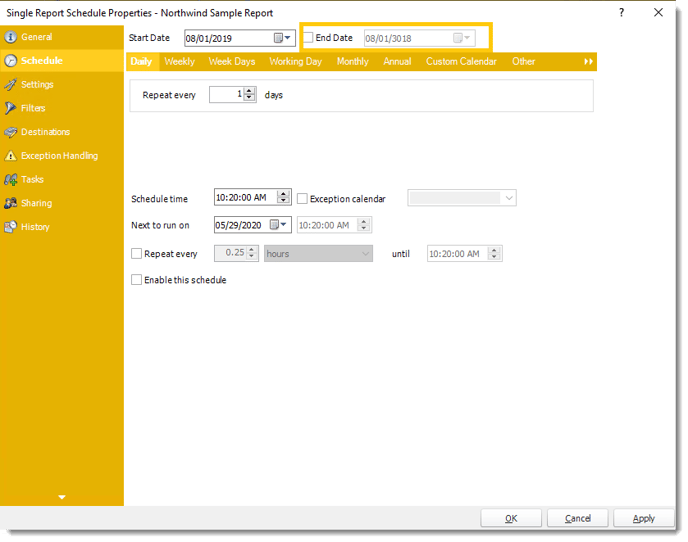This screenshot has height=542, width=688.
Task: Switch to the Other tab
Action: point(523,62)
